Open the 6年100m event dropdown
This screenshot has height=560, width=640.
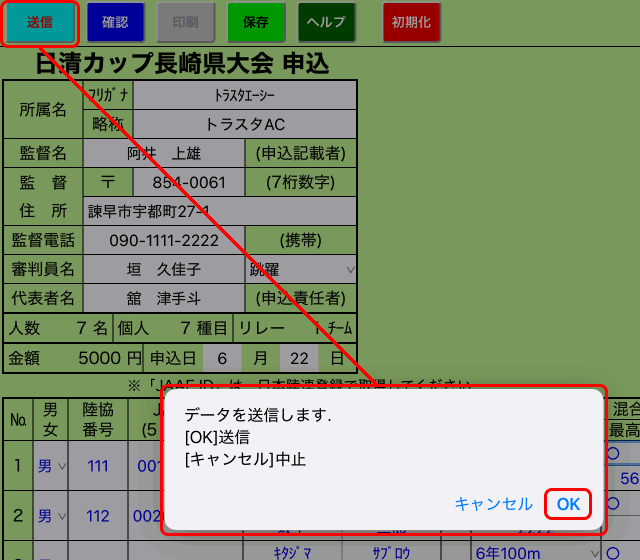pyautogui.click(x=536, y=553)
